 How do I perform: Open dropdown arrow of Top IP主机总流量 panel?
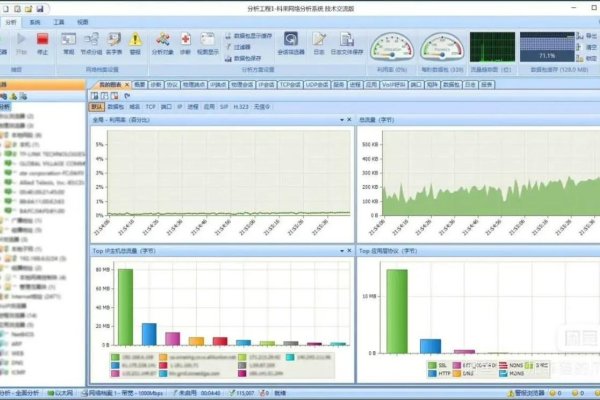tap(342, 251)
